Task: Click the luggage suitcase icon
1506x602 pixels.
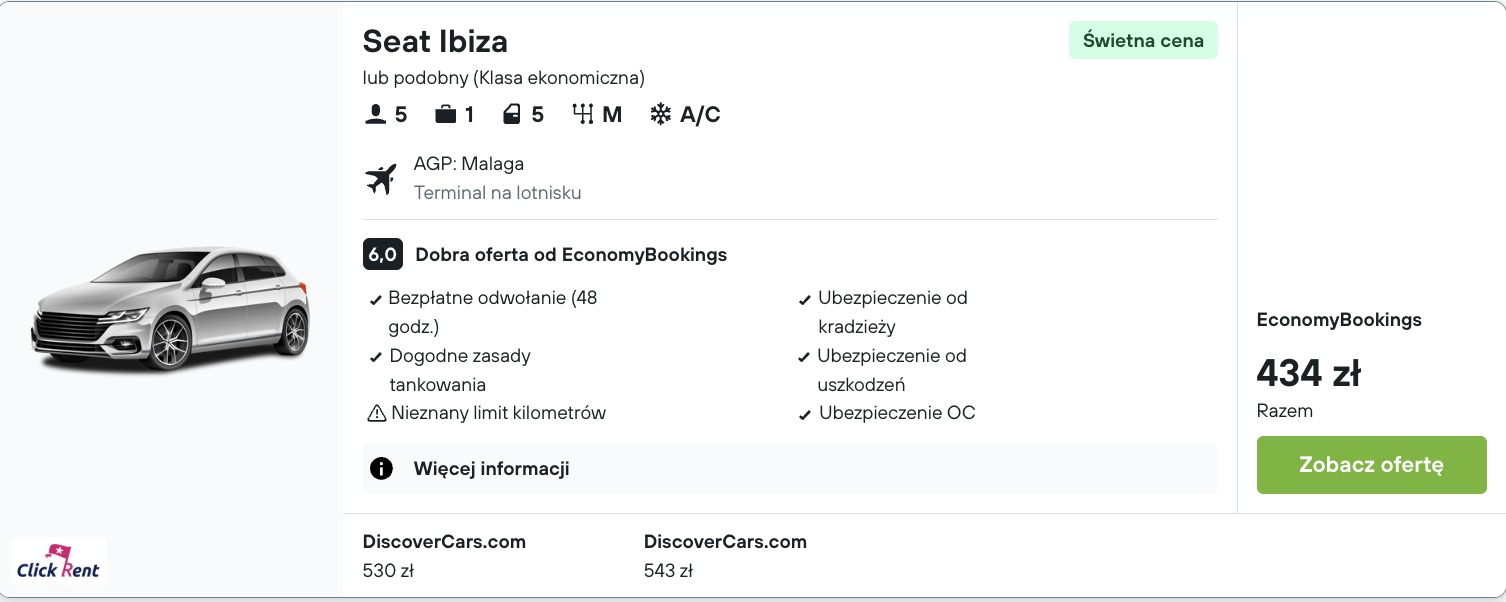Action: click(445, 115)
